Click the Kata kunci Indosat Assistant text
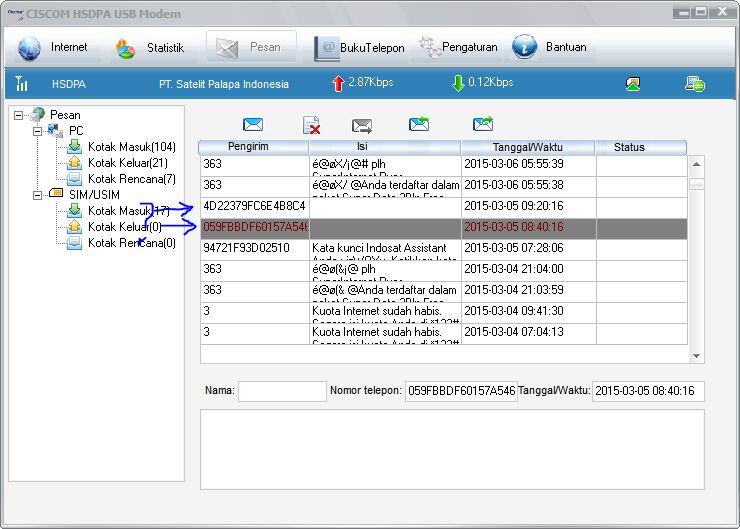The image size is (740, 529). point(379,248)
